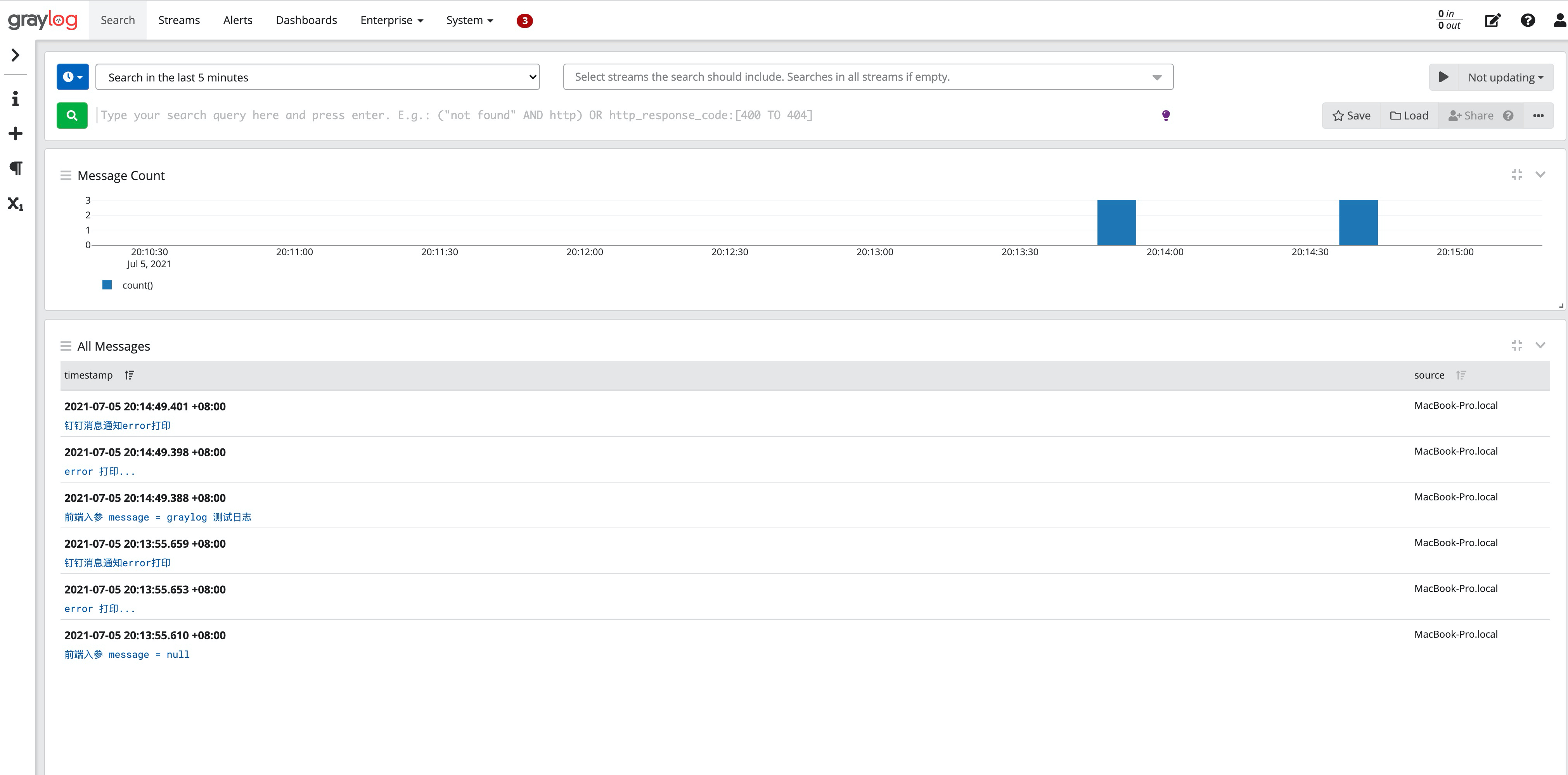This screenshot has height=775, width=1568.
Task: Expand message at 20:13:55.610
Action: [805, 643]
